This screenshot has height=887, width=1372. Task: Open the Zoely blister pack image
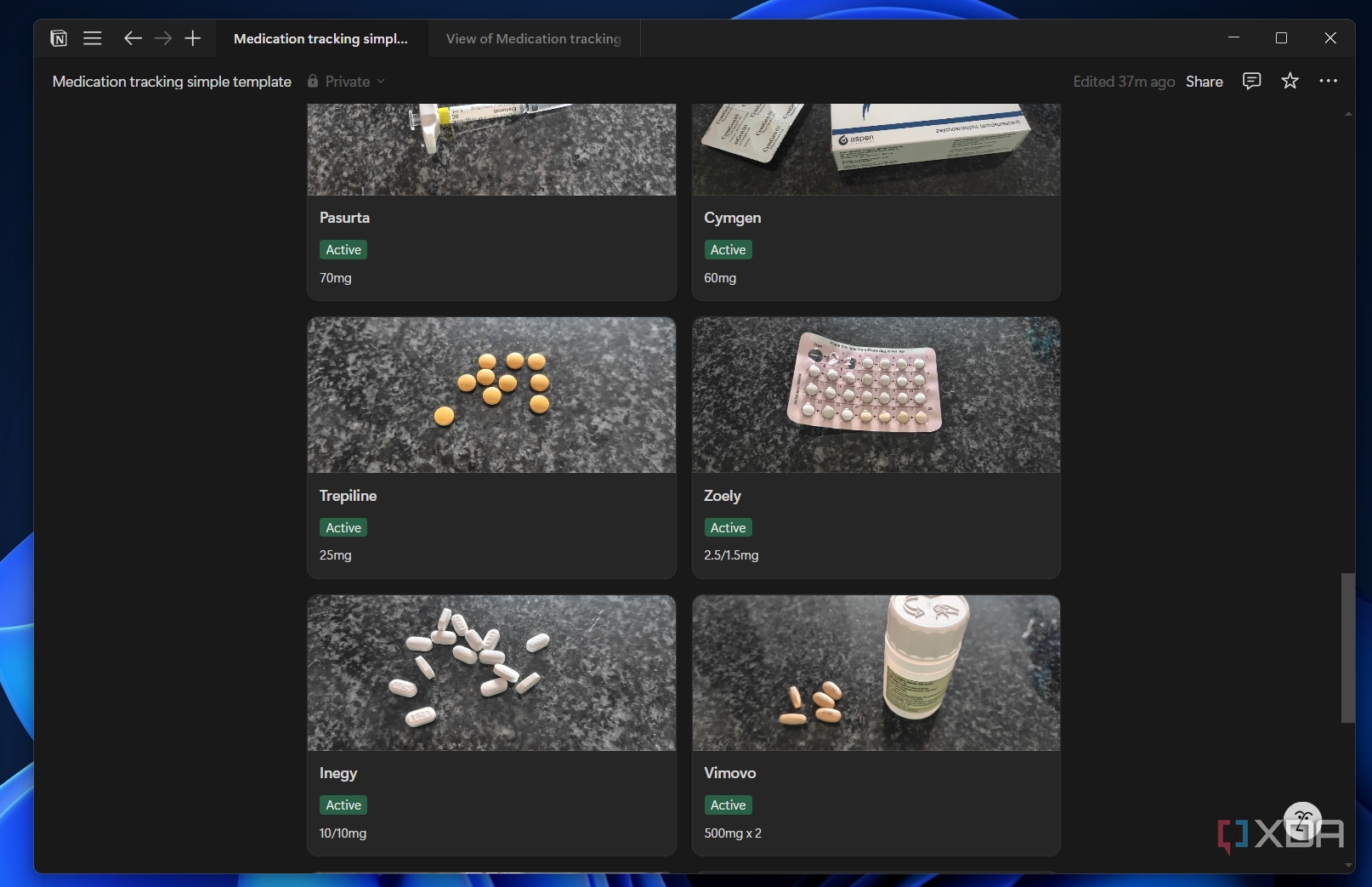(x=876, y=395)
